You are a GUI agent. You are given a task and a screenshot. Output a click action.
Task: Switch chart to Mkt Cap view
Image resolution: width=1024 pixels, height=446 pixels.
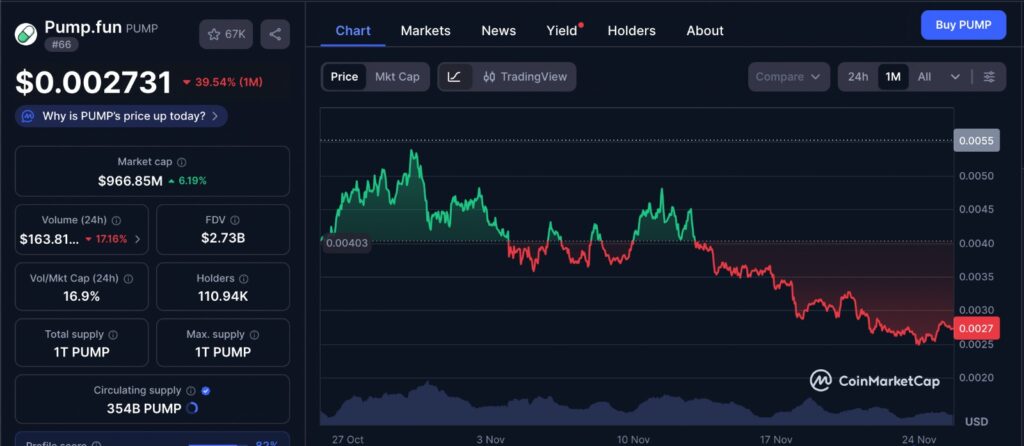tap(397, 76)
